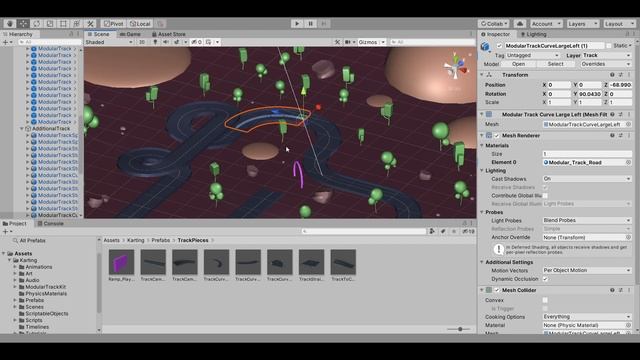Toggle scene lighting lightbulb icon
Screen dimensions: 640x360
click(x=155, y=42)
